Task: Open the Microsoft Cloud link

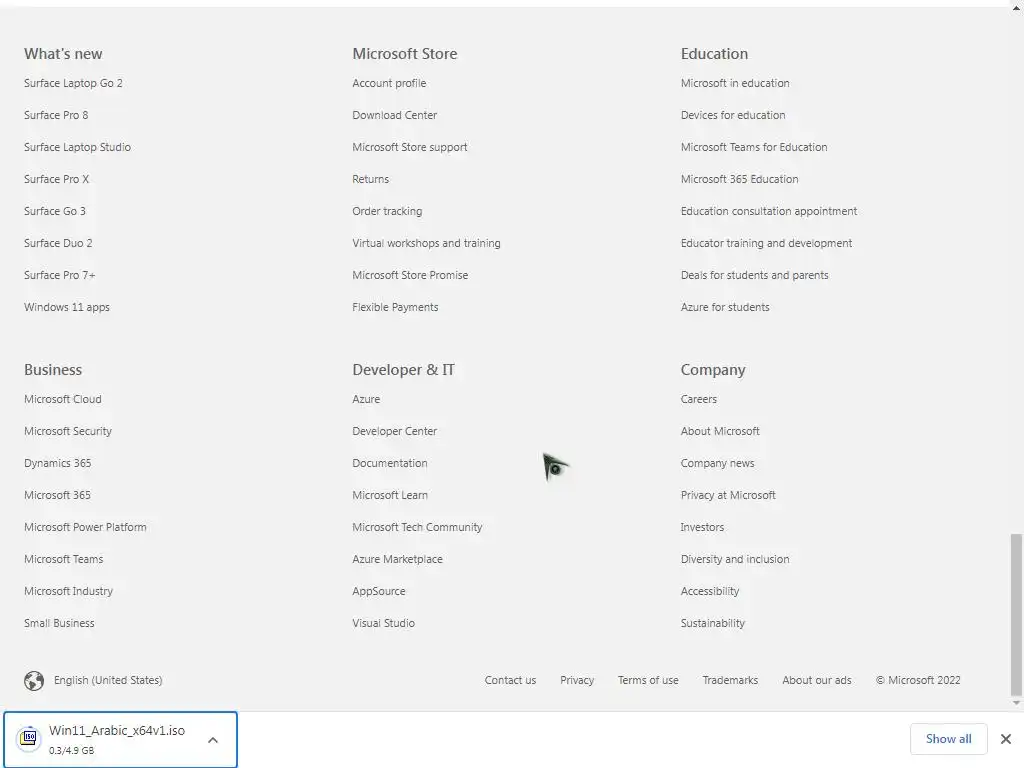Action: pos(63,399)
